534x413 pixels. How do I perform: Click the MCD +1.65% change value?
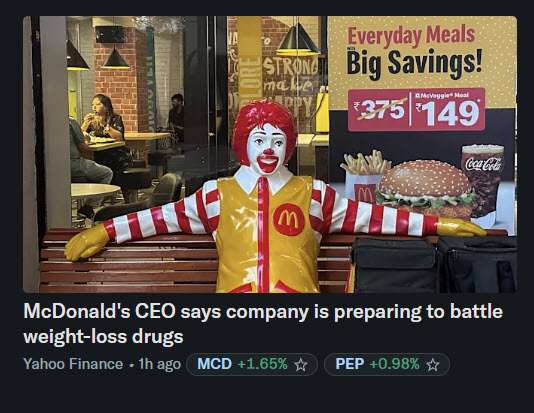(263, 364)
